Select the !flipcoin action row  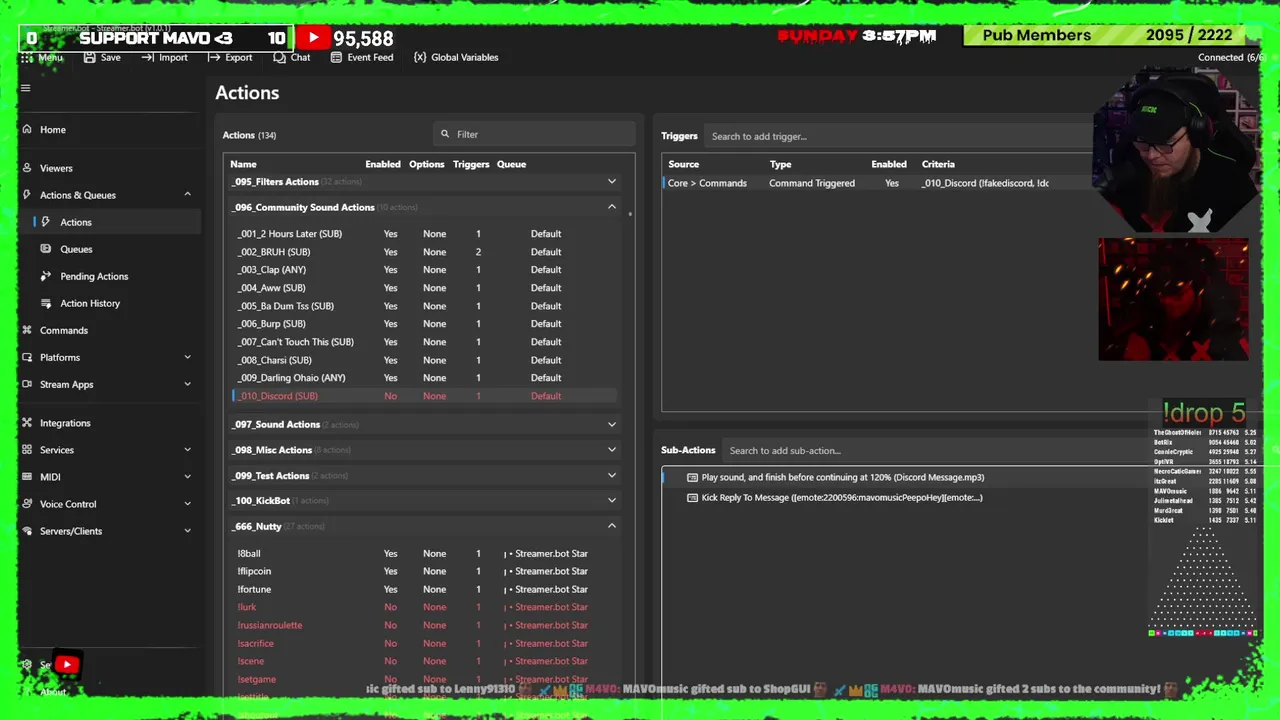(425, 571)
